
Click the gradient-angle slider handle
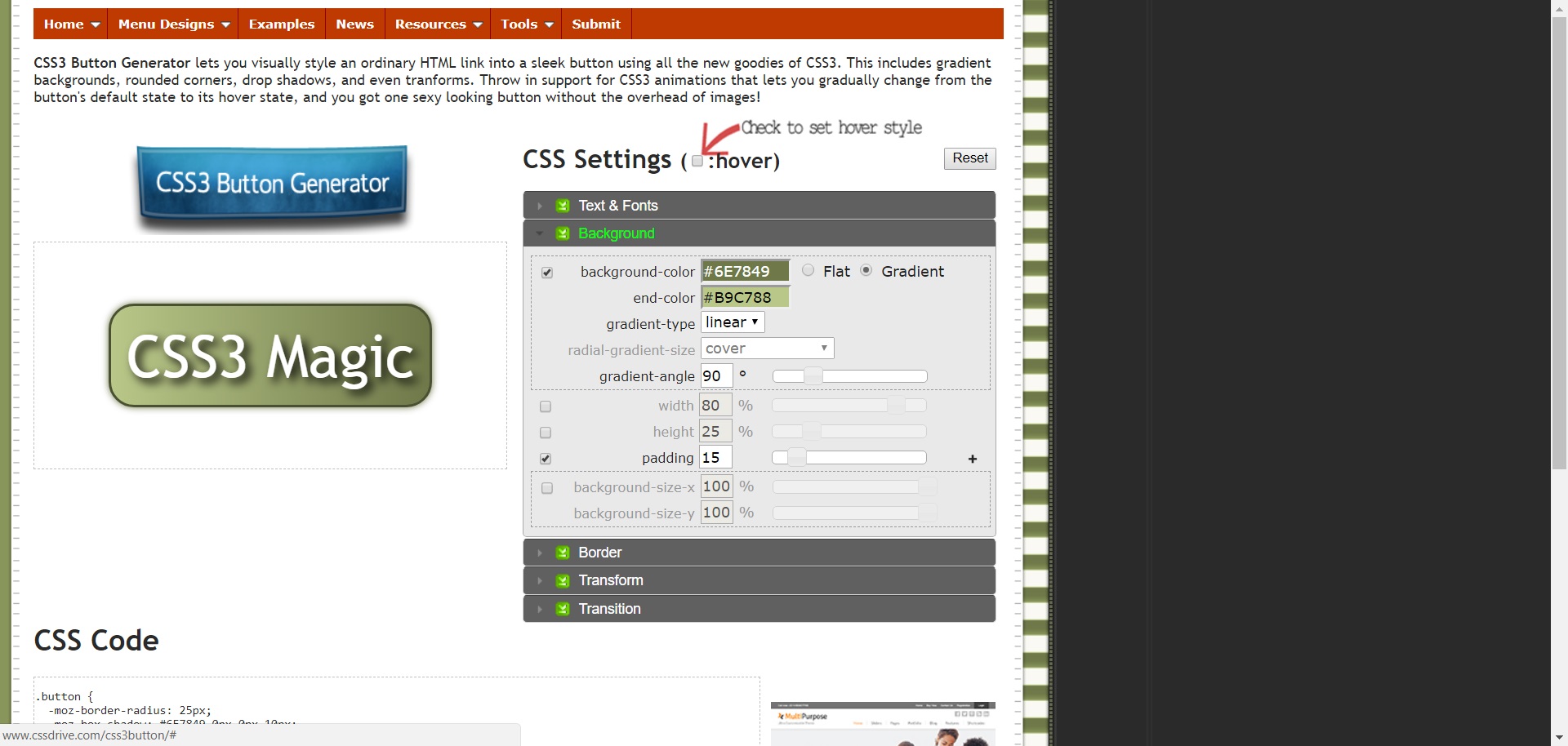click(x=813, y=376)
